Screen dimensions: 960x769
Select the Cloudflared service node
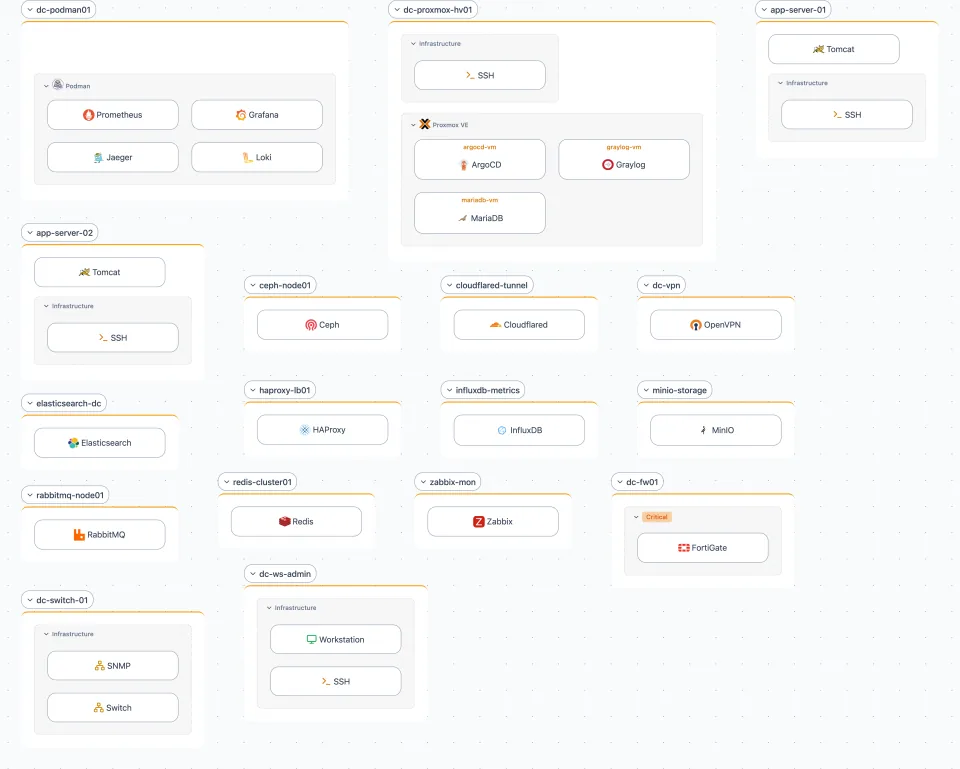click(519, 324)
